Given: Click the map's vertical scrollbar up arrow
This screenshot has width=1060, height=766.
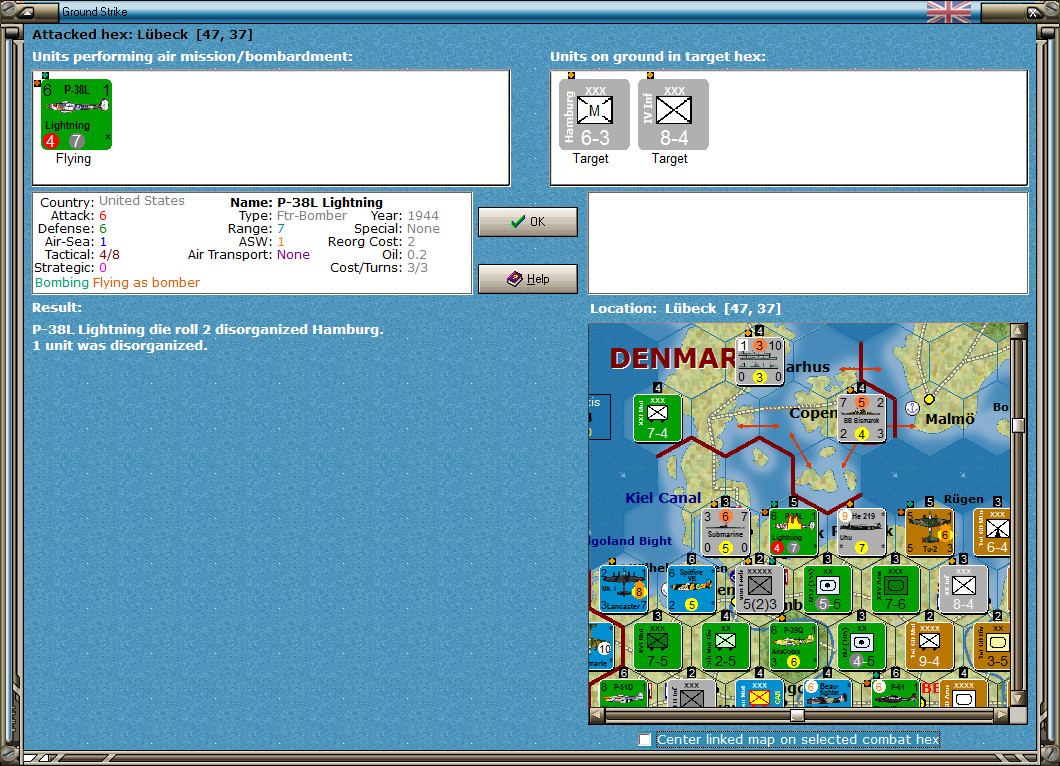Looking at the screenshot, I should (x=1018, y=331).
